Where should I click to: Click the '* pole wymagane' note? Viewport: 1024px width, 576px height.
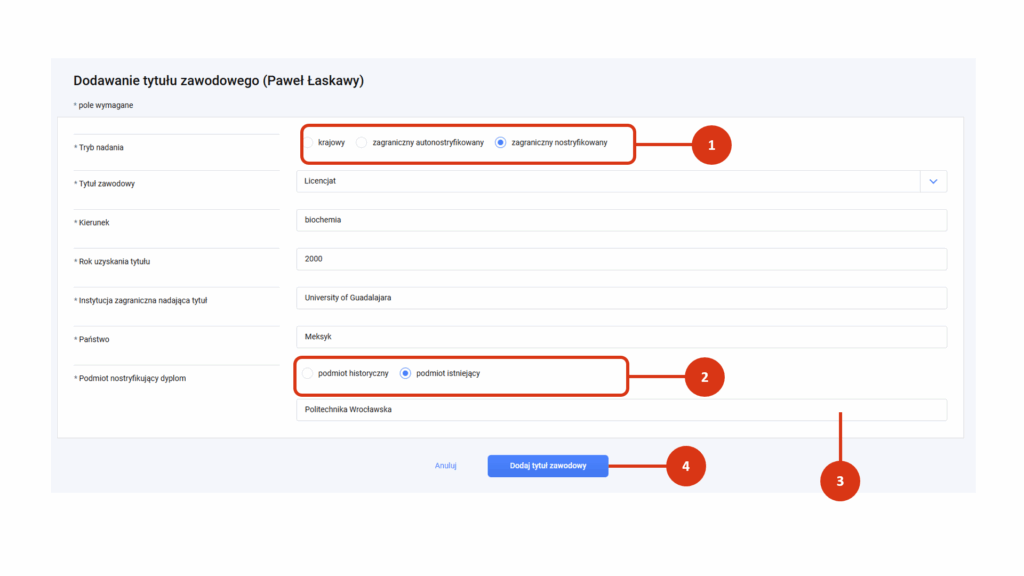pyautogui.click(x=103, y=105)
